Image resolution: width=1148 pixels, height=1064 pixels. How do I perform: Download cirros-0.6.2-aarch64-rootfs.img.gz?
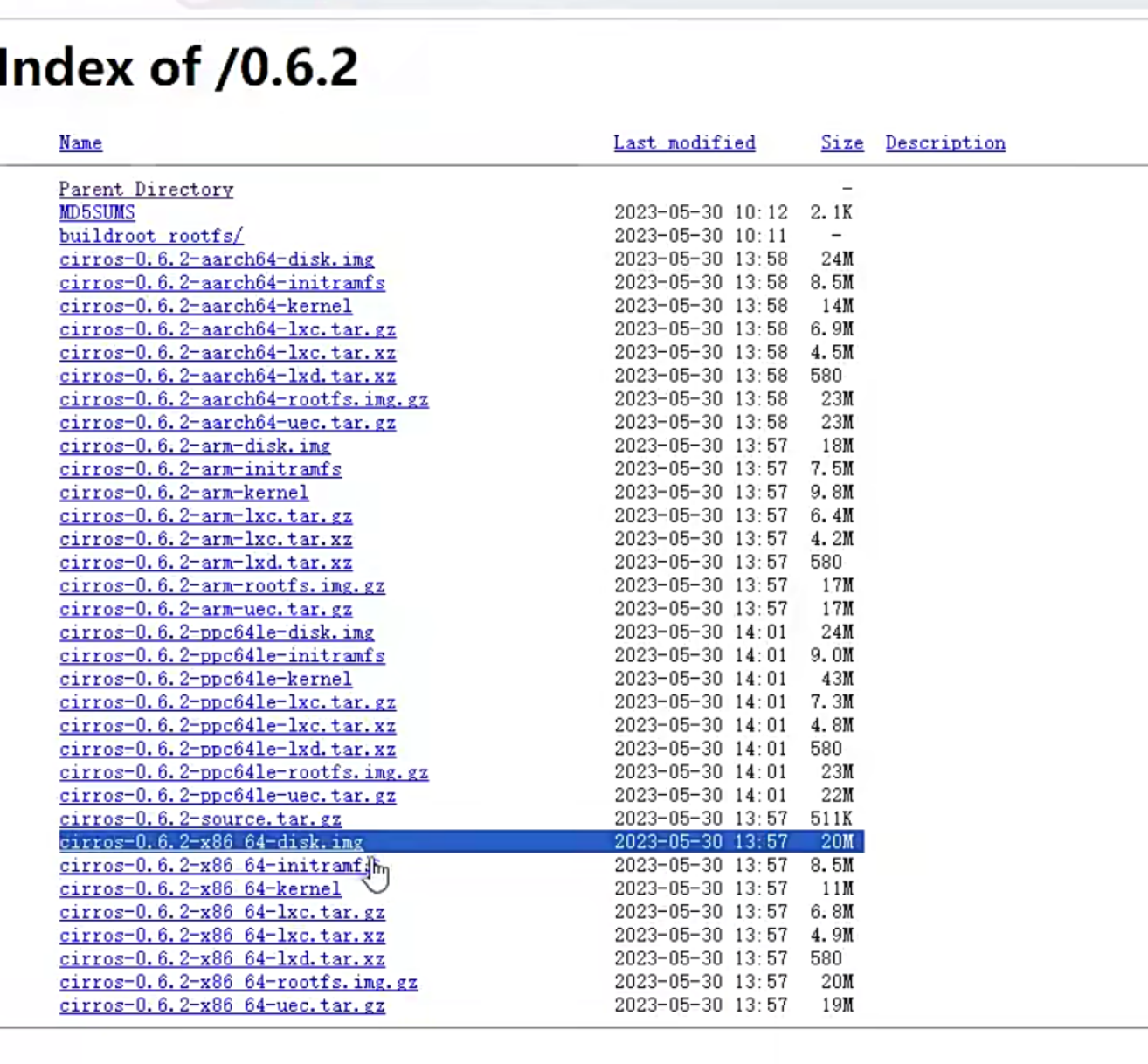(x=244, y=399)
